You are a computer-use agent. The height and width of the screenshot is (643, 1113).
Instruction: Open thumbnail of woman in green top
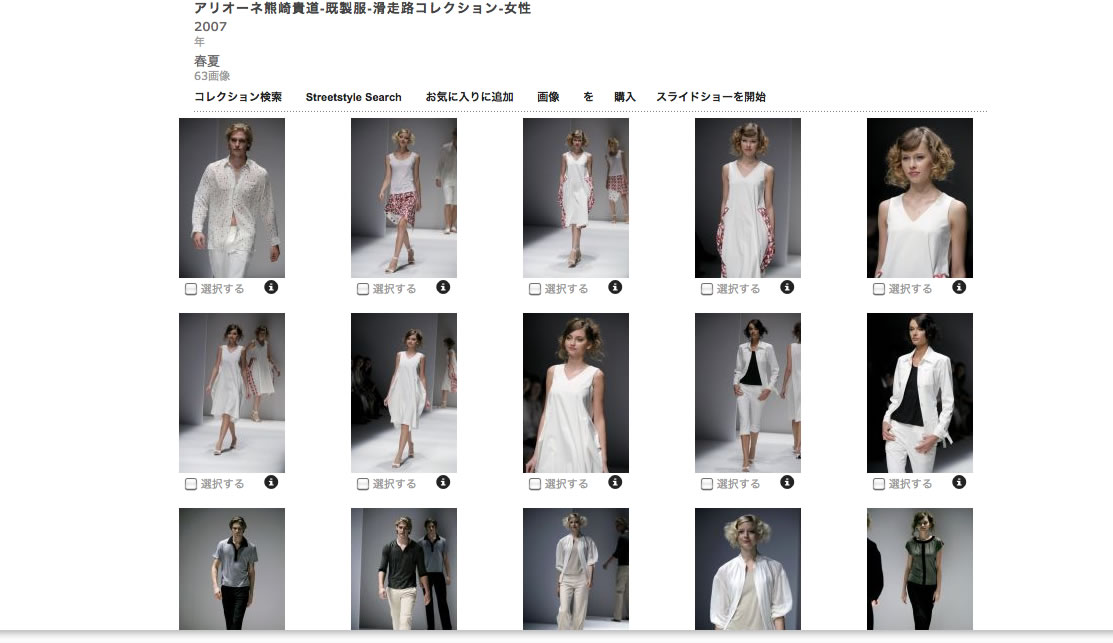click(x=920, y=569)
